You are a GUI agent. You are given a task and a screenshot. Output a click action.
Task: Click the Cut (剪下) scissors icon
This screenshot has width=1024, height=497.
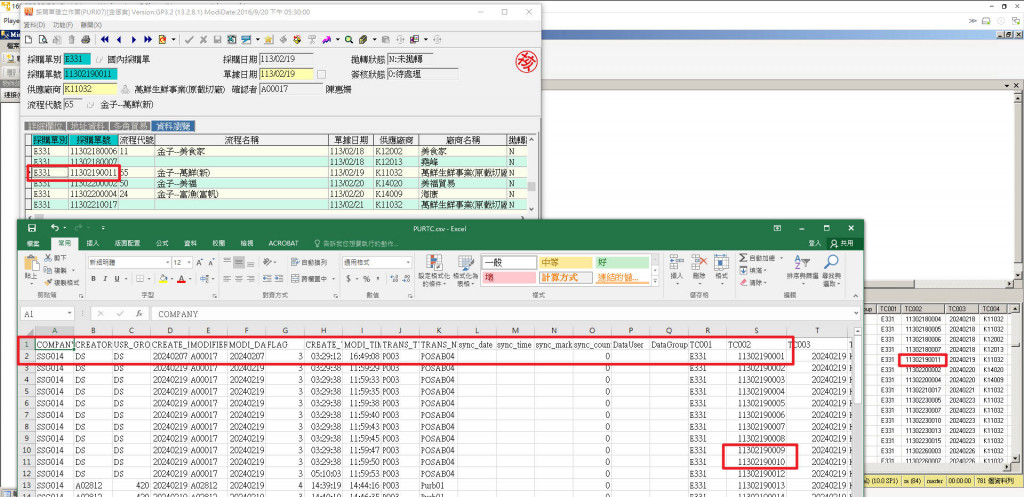tap(48, 258)
